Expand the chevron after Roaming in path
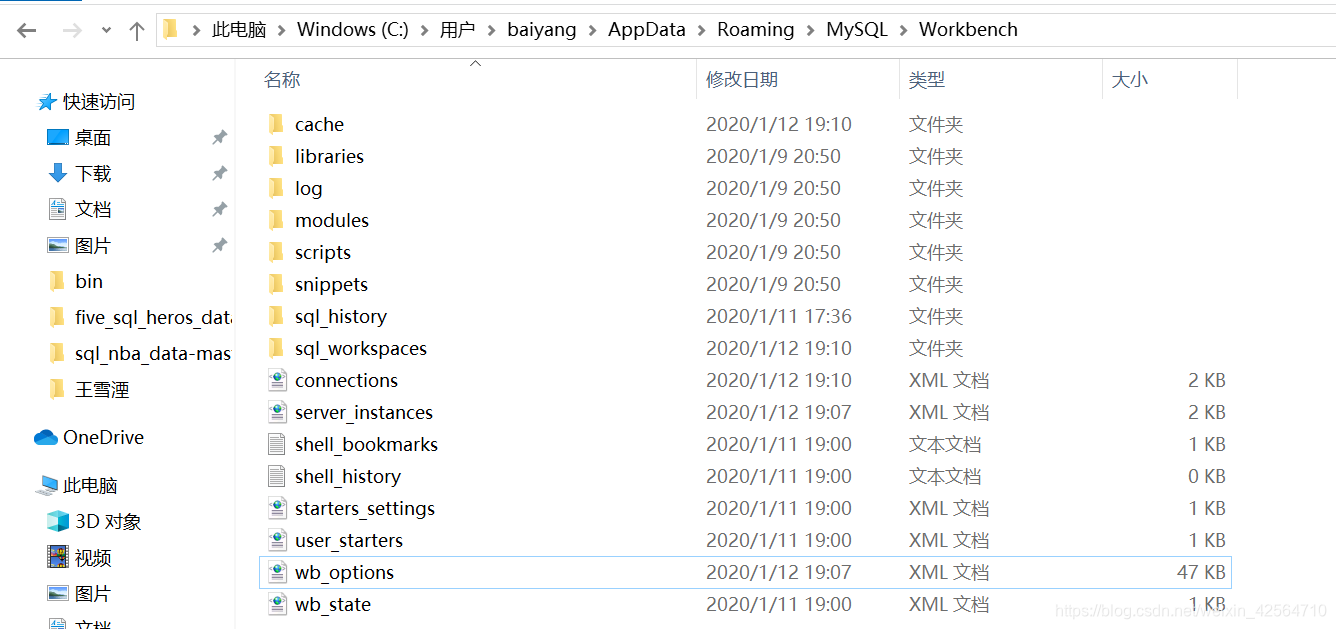This screenshot has width=1336, height=629. coord(810,30)
